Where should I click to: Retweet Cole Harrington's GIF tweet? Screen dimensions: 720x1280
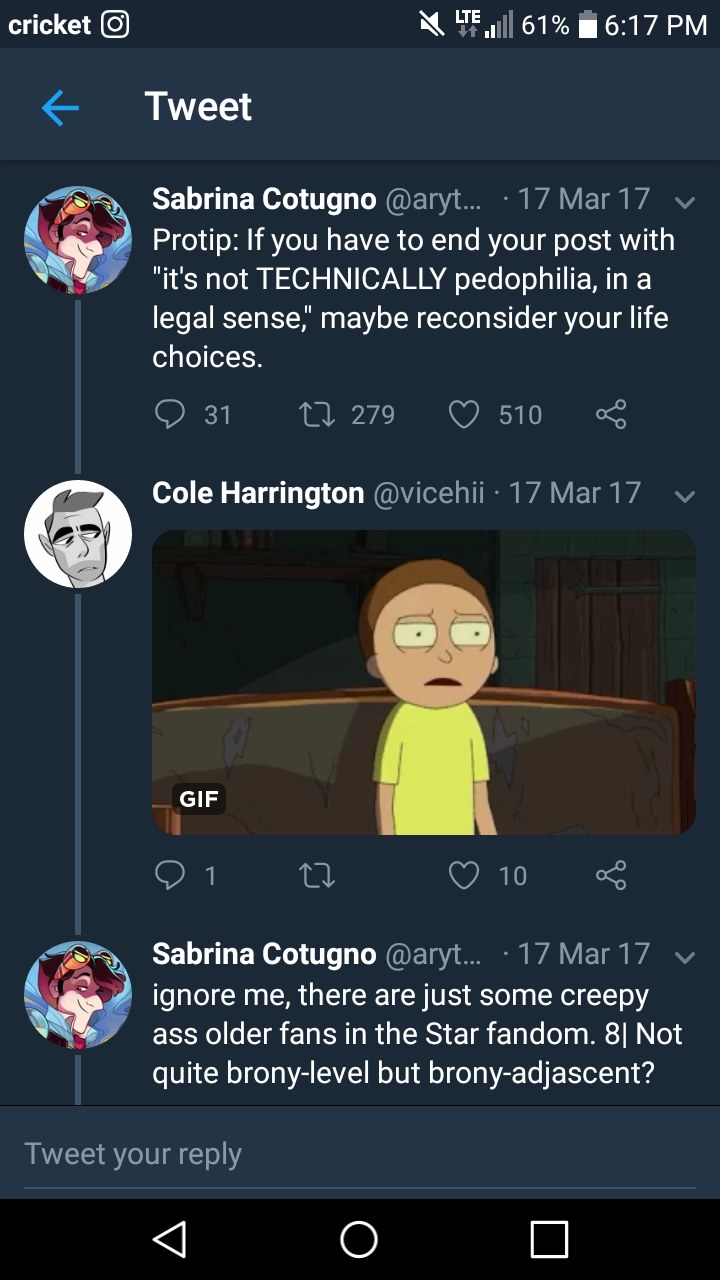(316, 875)
